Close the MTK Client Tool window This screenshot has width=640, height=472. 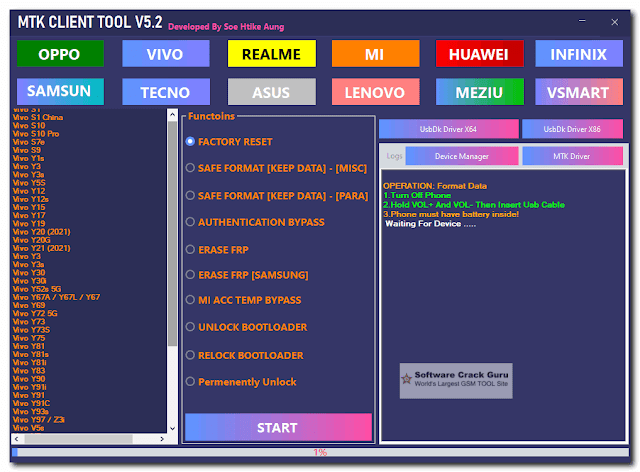click(x=615, y=22)
